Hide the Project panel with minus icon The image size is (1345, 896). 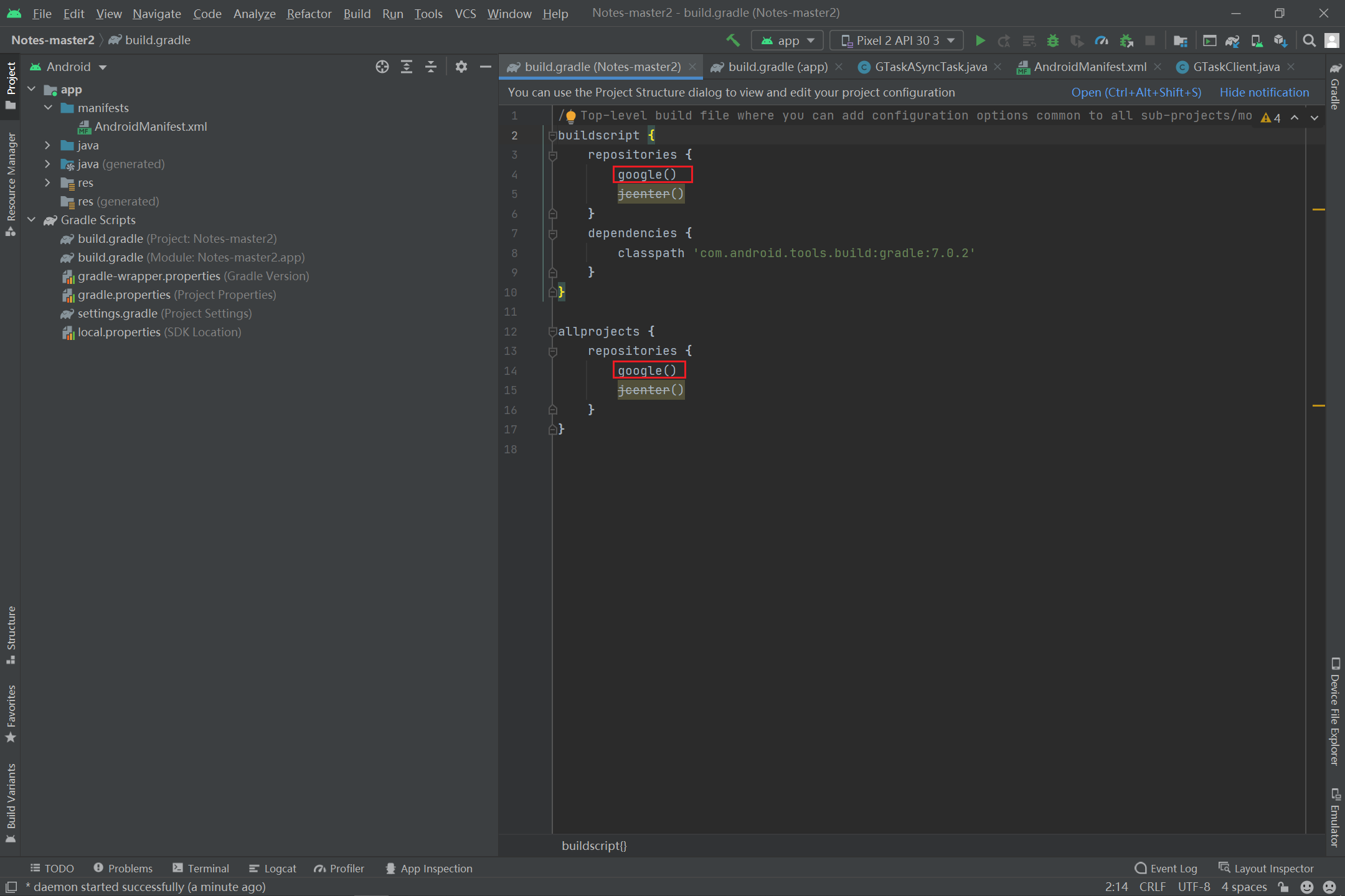486,67
